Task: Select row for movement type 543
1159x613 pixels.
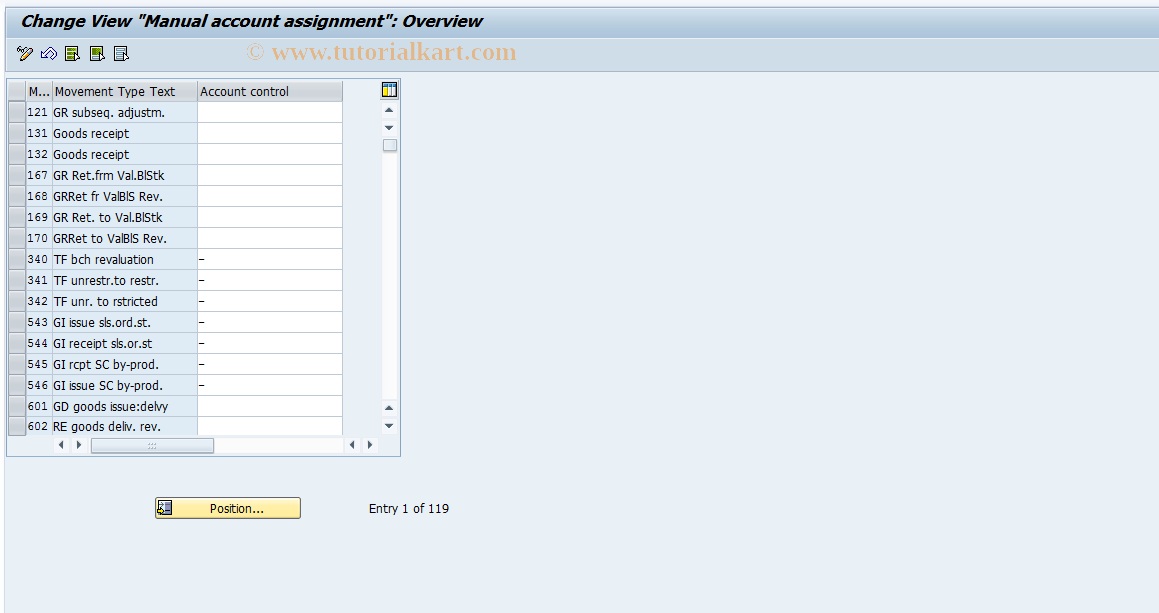Action: [x=16, y=322]
